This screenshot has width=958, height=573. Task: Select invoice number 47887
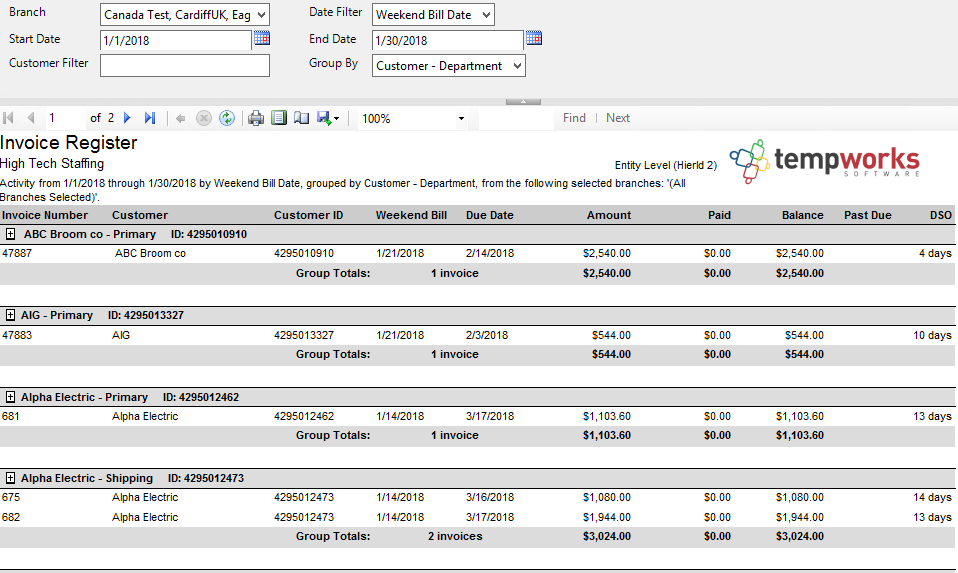pyautogui.click(x=17, y=253)
